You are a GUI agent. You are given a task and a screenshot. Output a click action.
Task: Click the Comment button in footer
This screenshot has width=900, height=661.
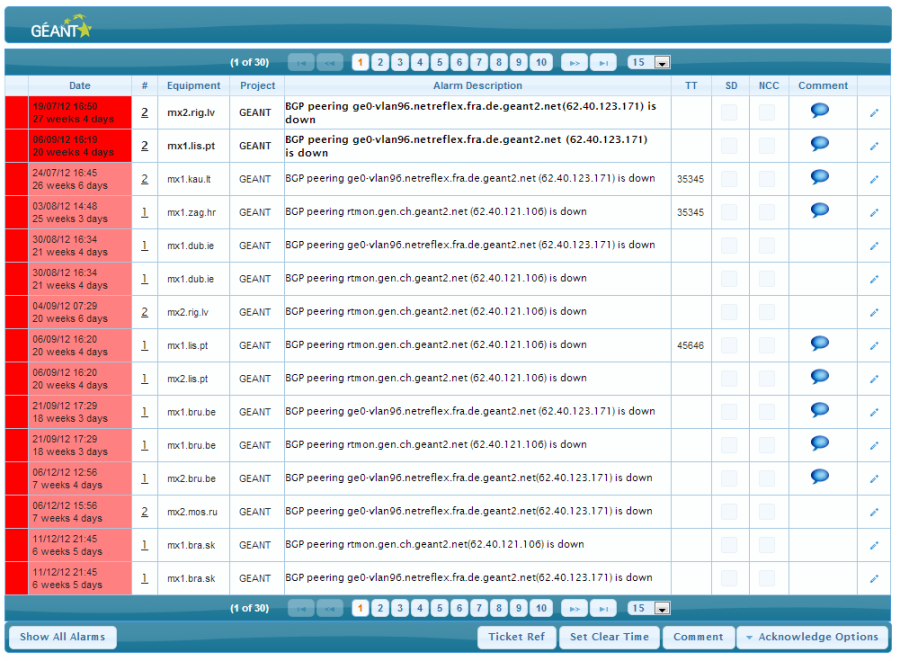pos(698,637)
